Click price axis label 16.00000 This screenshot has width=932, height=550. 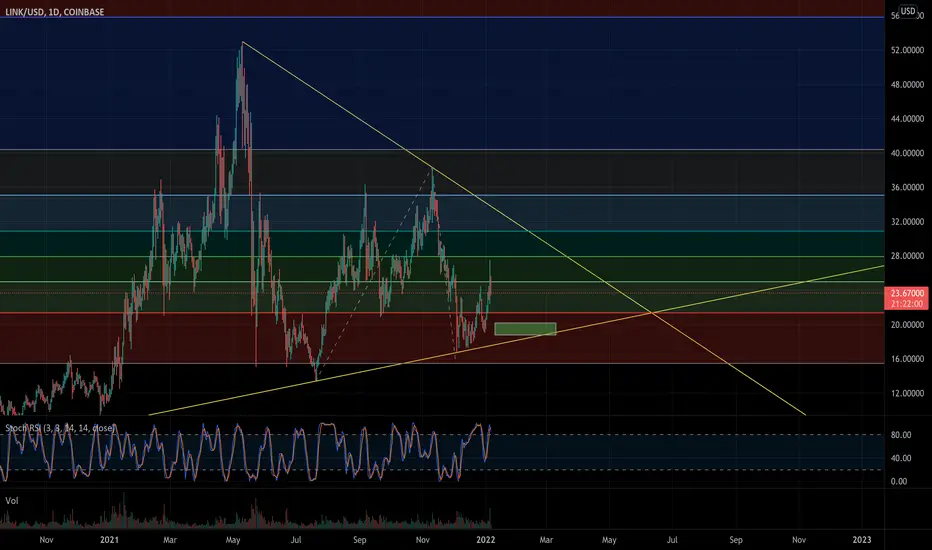tap(908, 359)
